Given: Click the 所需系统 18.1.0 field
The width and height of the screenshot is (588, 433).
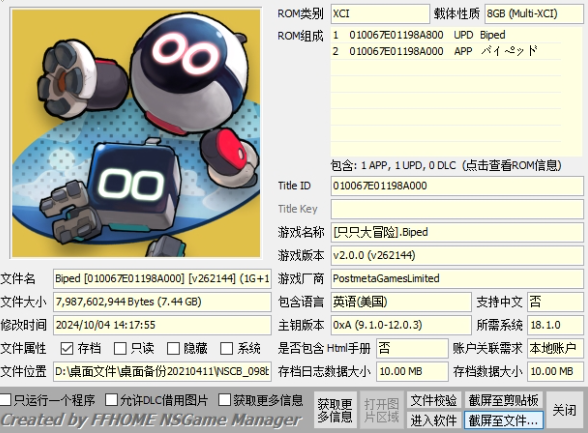Looking at the screenshot, I should [x=555, y=325].
